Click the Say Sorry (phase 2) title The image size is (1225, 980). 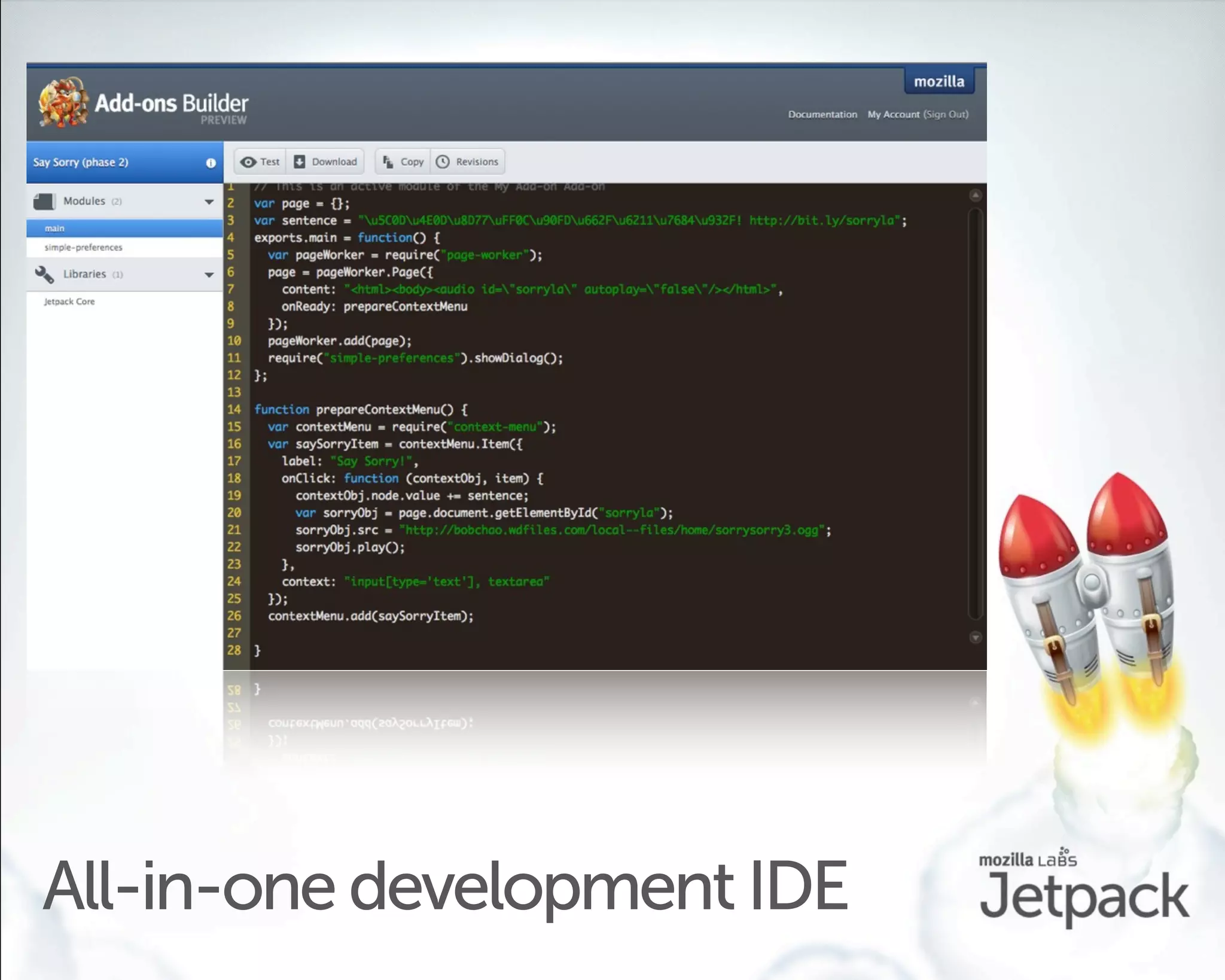pos(81,162)
